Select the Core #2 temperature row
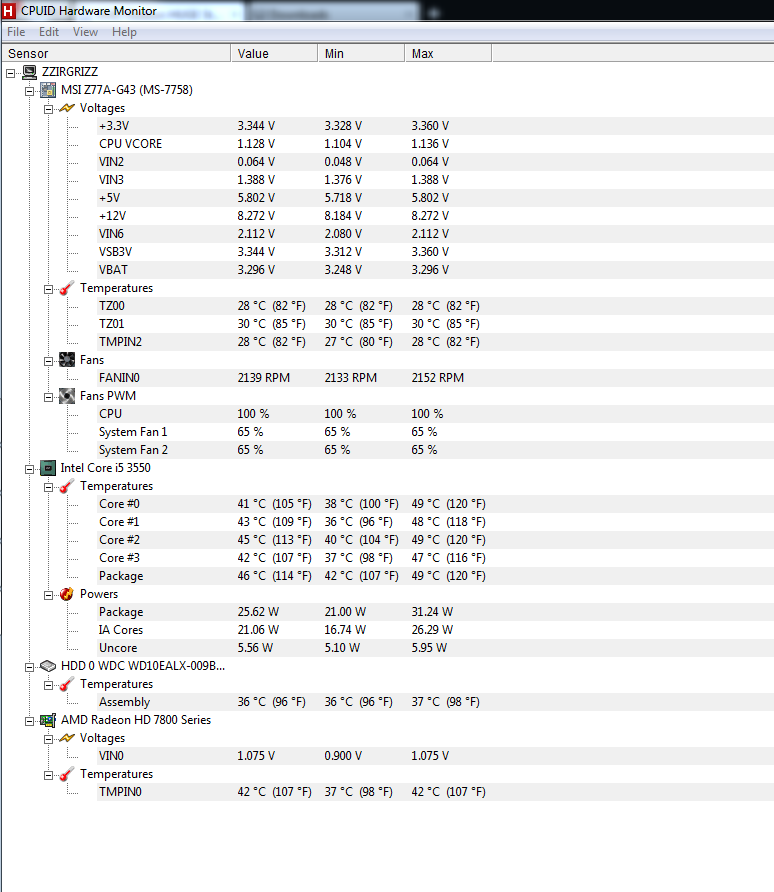This screenshot has width=774, height=892. tap(435, 540)
